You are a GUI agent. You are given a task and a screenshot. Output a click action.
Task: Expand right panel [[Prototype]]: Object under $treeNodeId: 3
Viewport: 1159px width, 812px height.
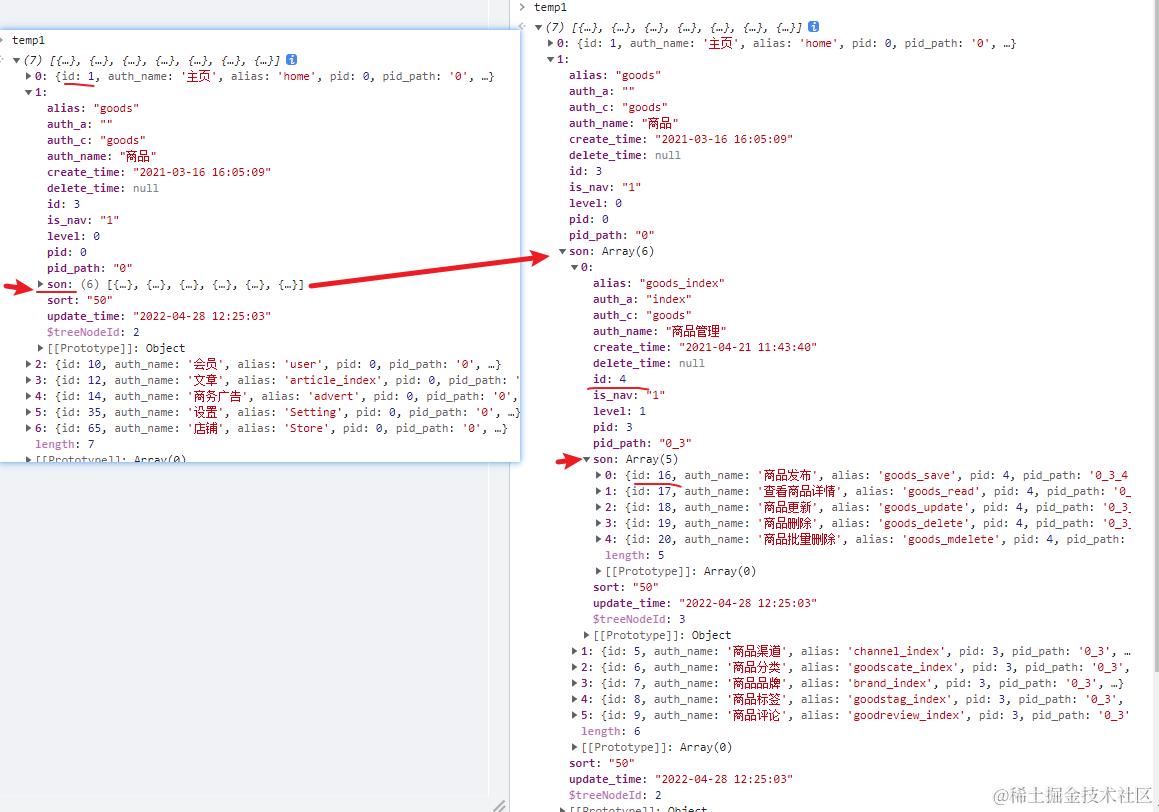tap(587, 635)
